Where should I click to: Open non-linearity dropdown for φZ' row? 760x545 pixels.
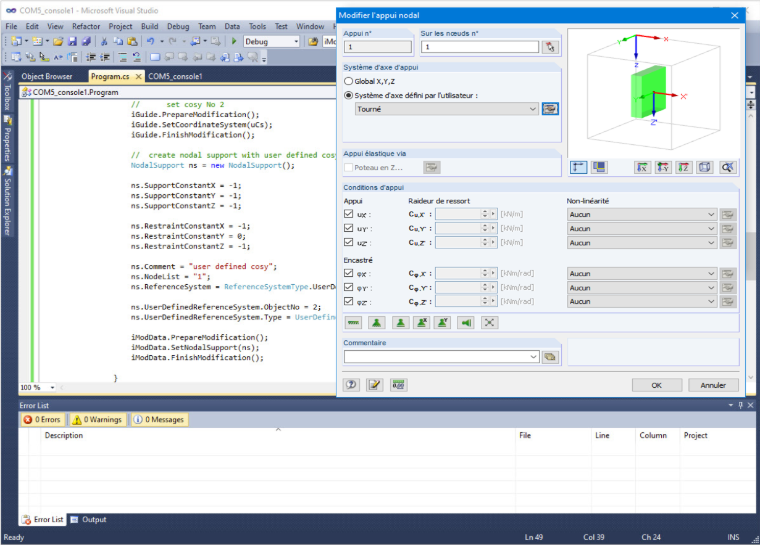point(642,302)
